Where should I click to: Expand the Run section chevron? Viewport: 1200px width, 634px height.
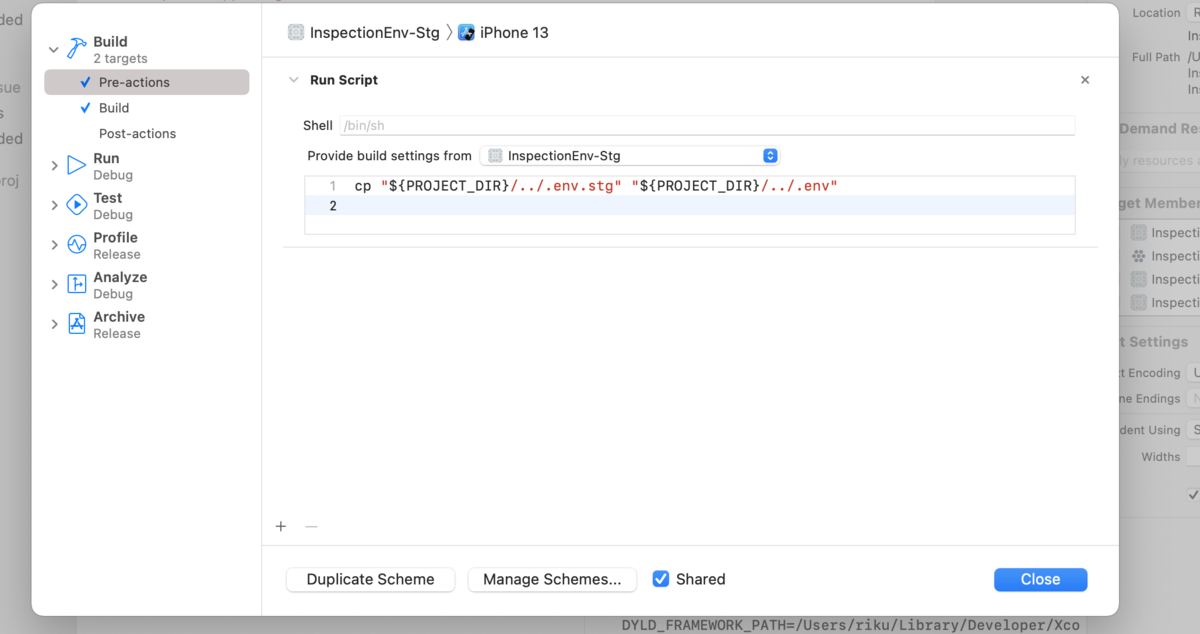[x=54, y=165]
